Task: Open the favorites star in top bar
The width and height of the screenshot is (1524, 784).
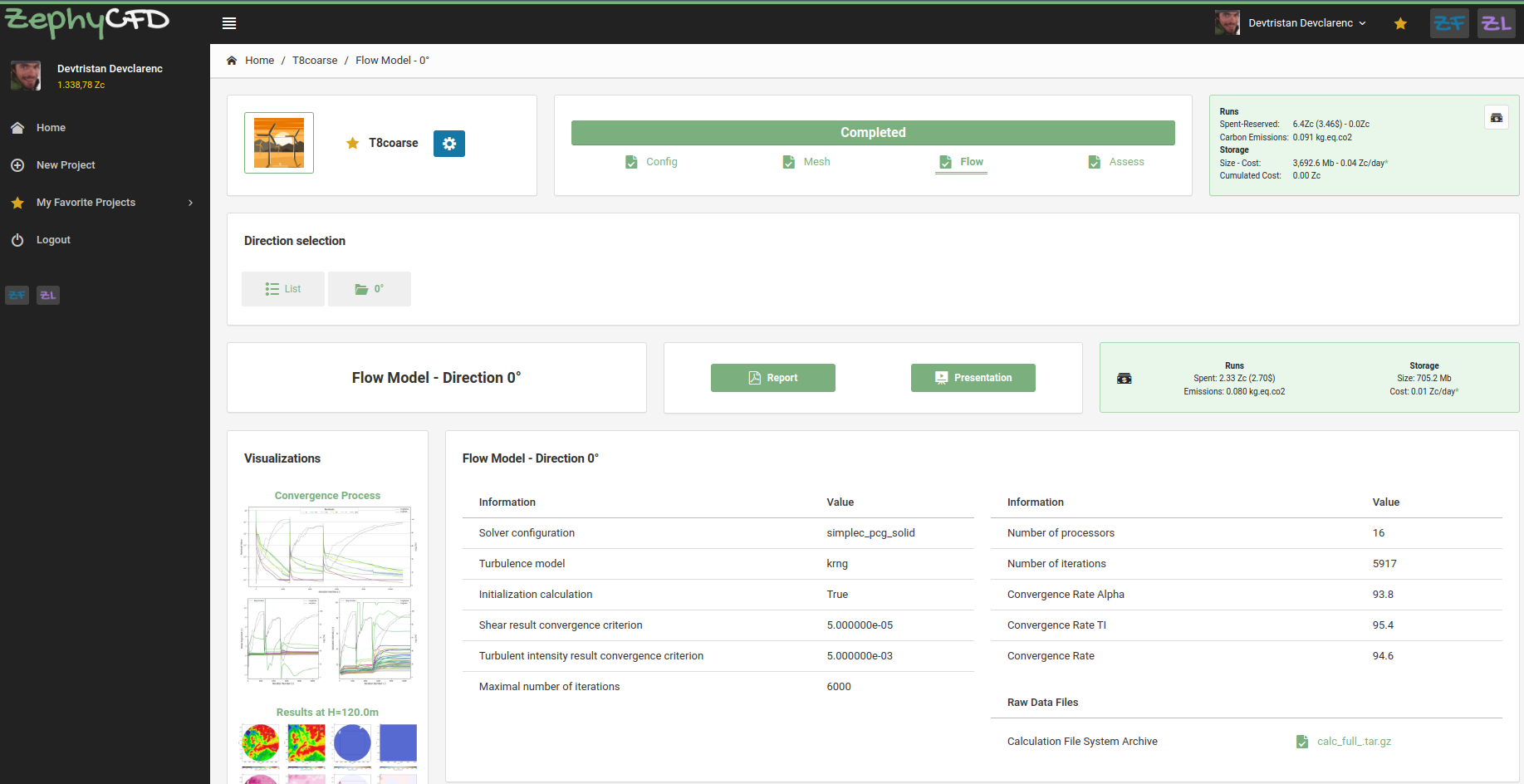Action: tap(1400, 23)
